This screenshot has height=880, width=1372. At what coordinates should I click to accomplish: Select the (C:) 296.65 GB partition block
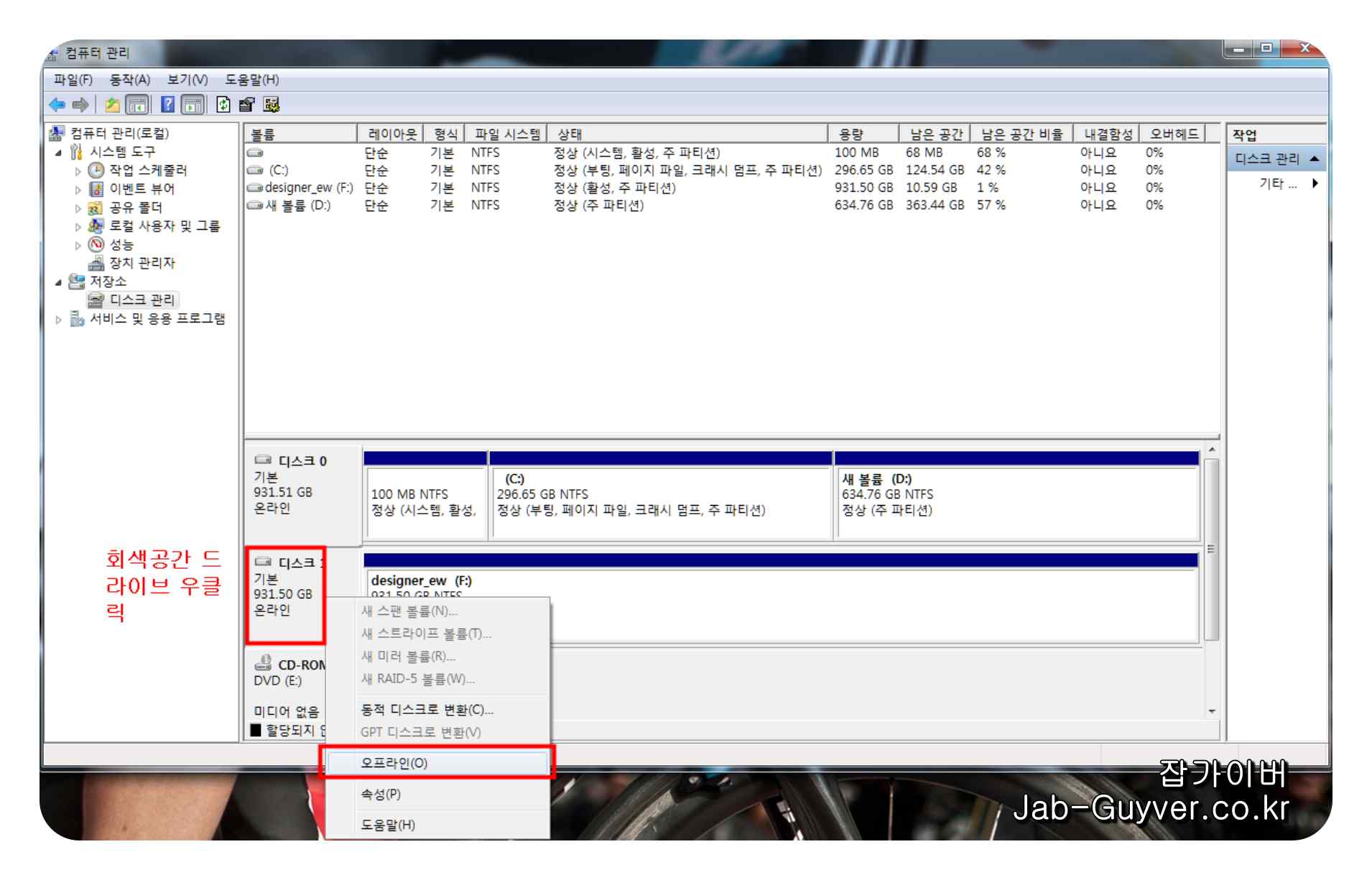coord(660,496)
